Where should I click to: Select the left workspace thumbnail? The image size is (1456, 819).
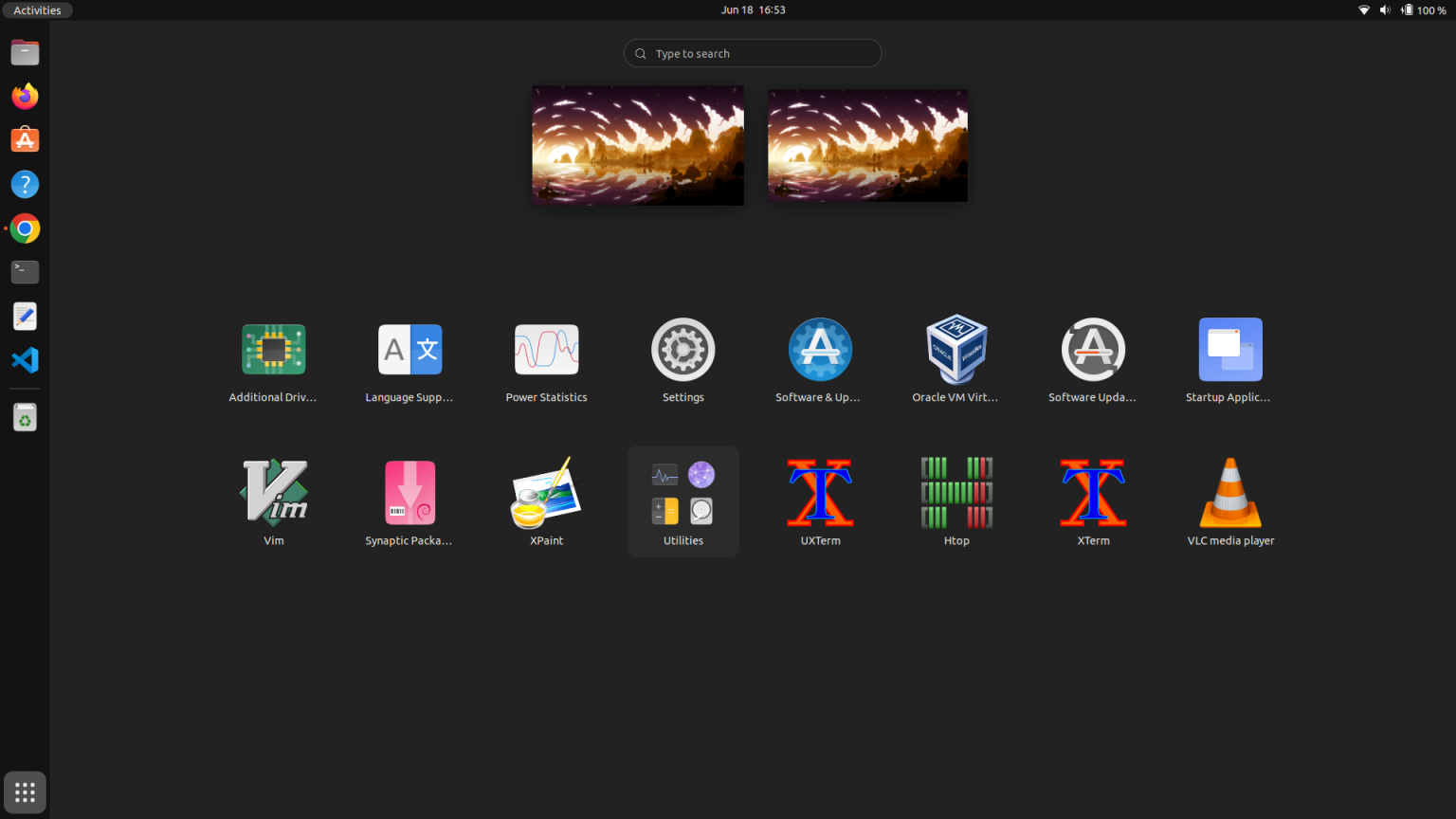(637, 145)
